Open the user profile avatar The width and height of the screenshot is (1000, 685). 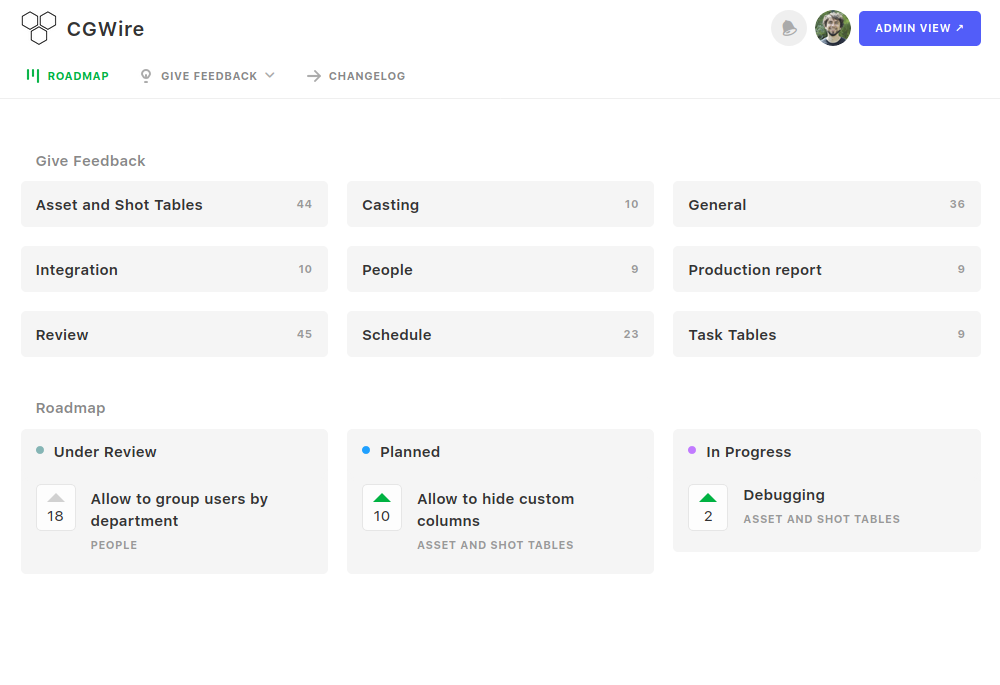point(832,28)
